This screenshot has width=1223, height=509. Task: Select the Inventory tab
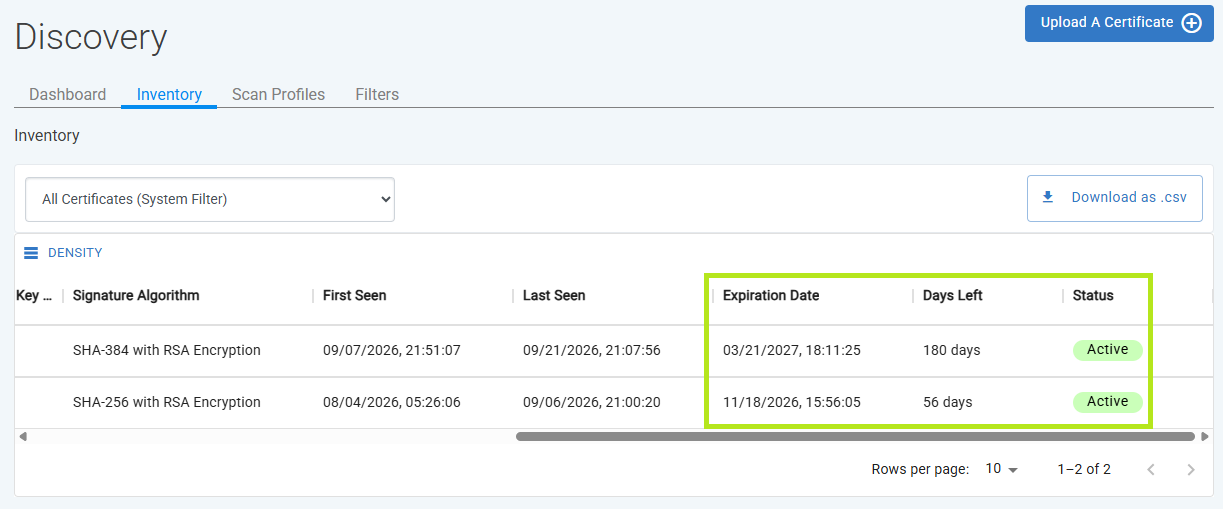tap(169, 94)
